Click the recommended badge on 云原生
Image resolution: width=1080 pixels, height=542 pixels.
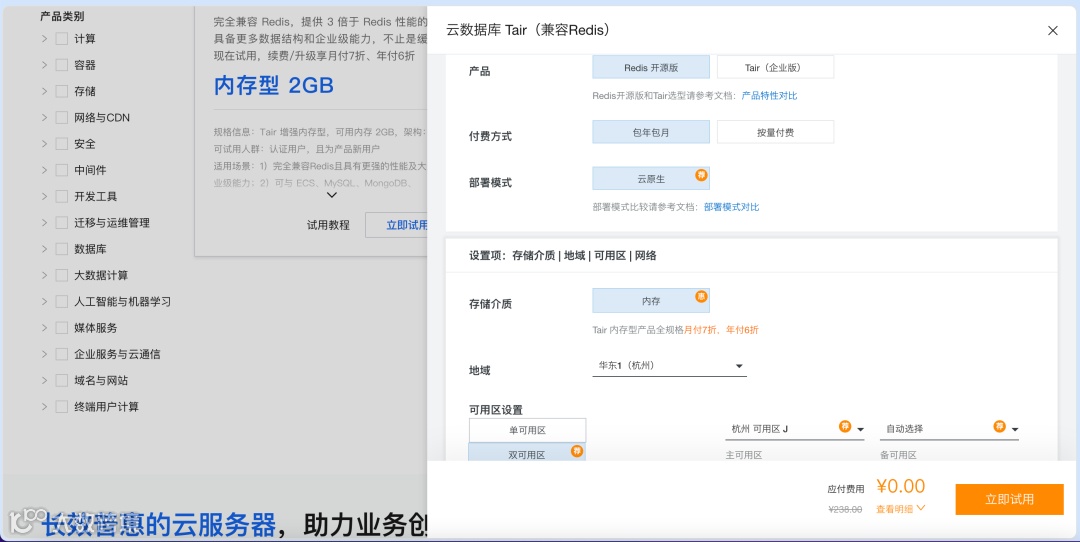pos(701,175)
